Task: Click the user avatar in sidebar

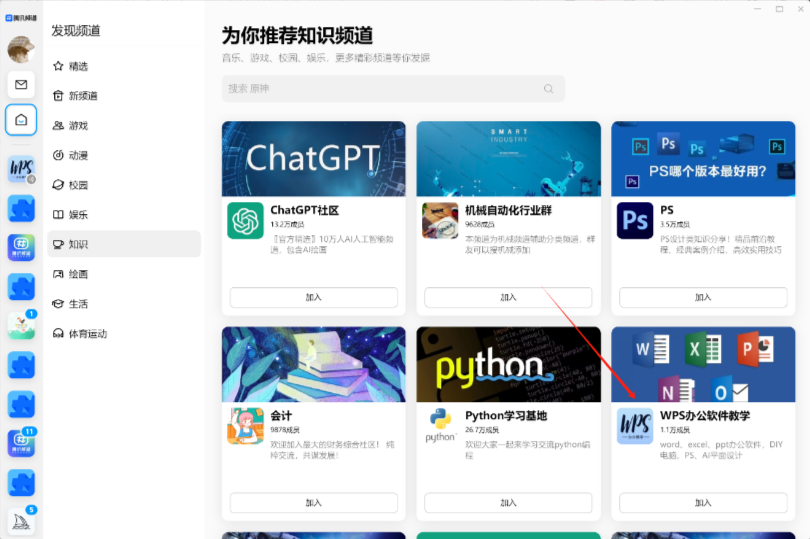Action: click(21, 49)
